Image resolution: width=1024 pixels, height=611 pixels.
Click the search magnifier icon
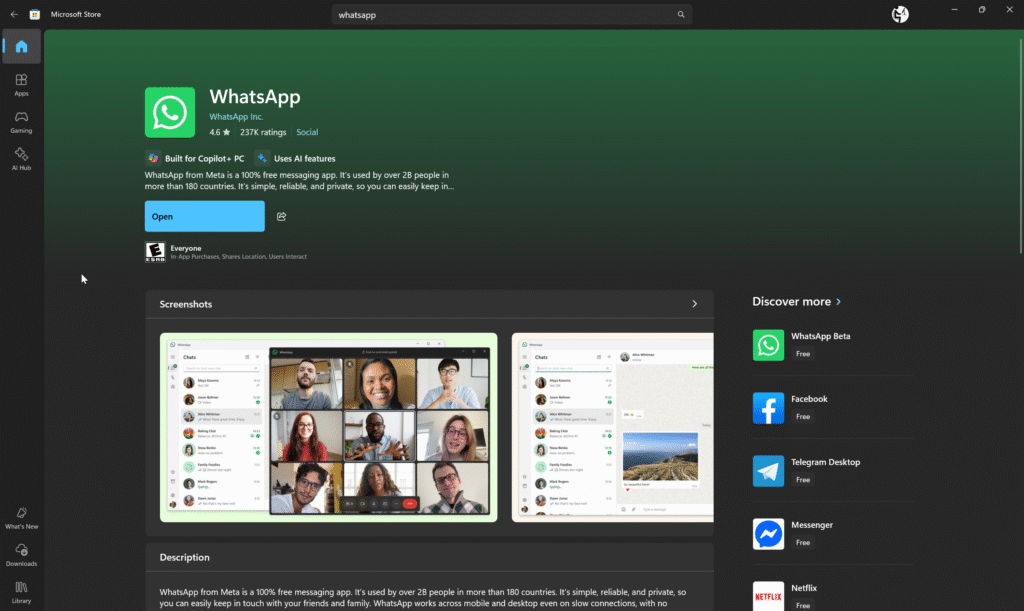click(x=681, y=15)
